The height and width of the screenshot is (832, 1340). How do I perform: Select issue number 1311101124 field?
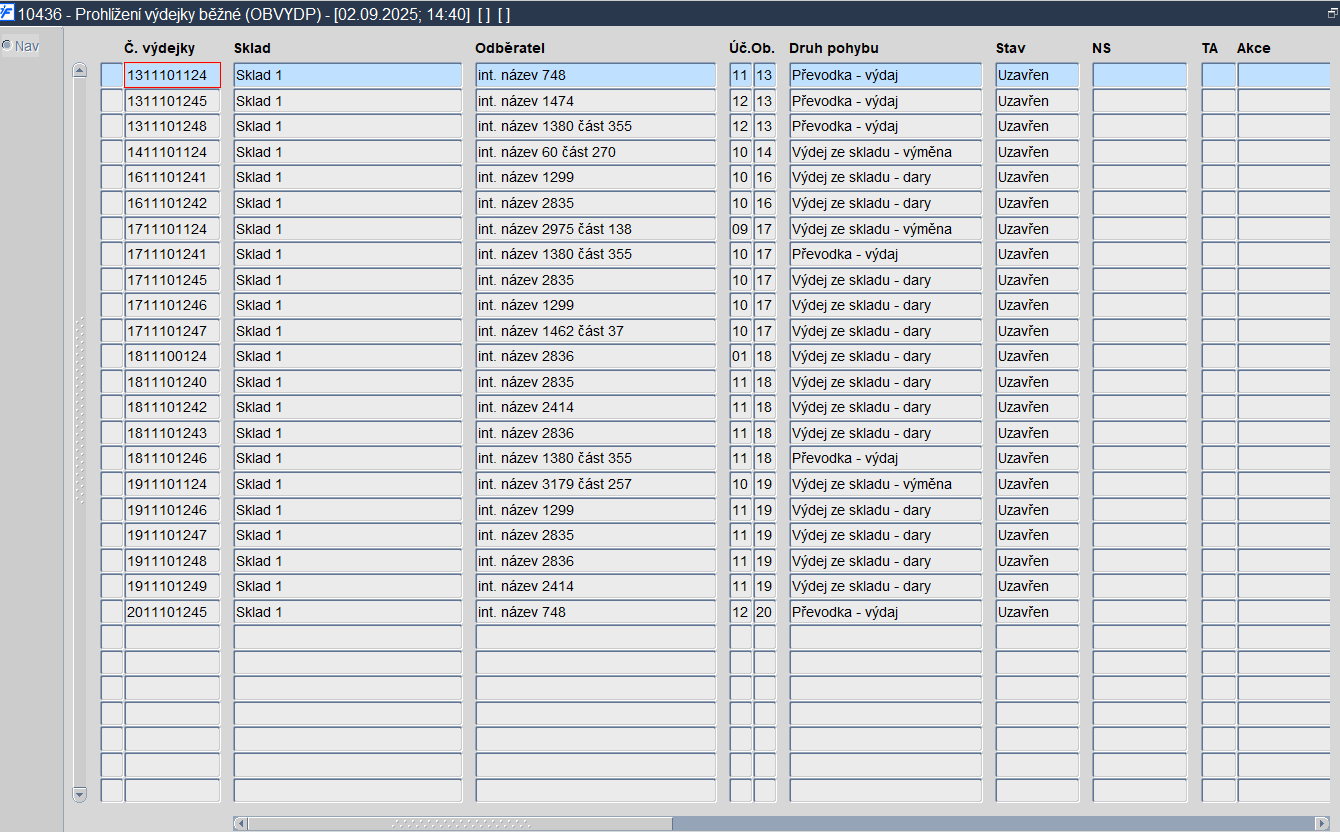(x=172, y=75)
